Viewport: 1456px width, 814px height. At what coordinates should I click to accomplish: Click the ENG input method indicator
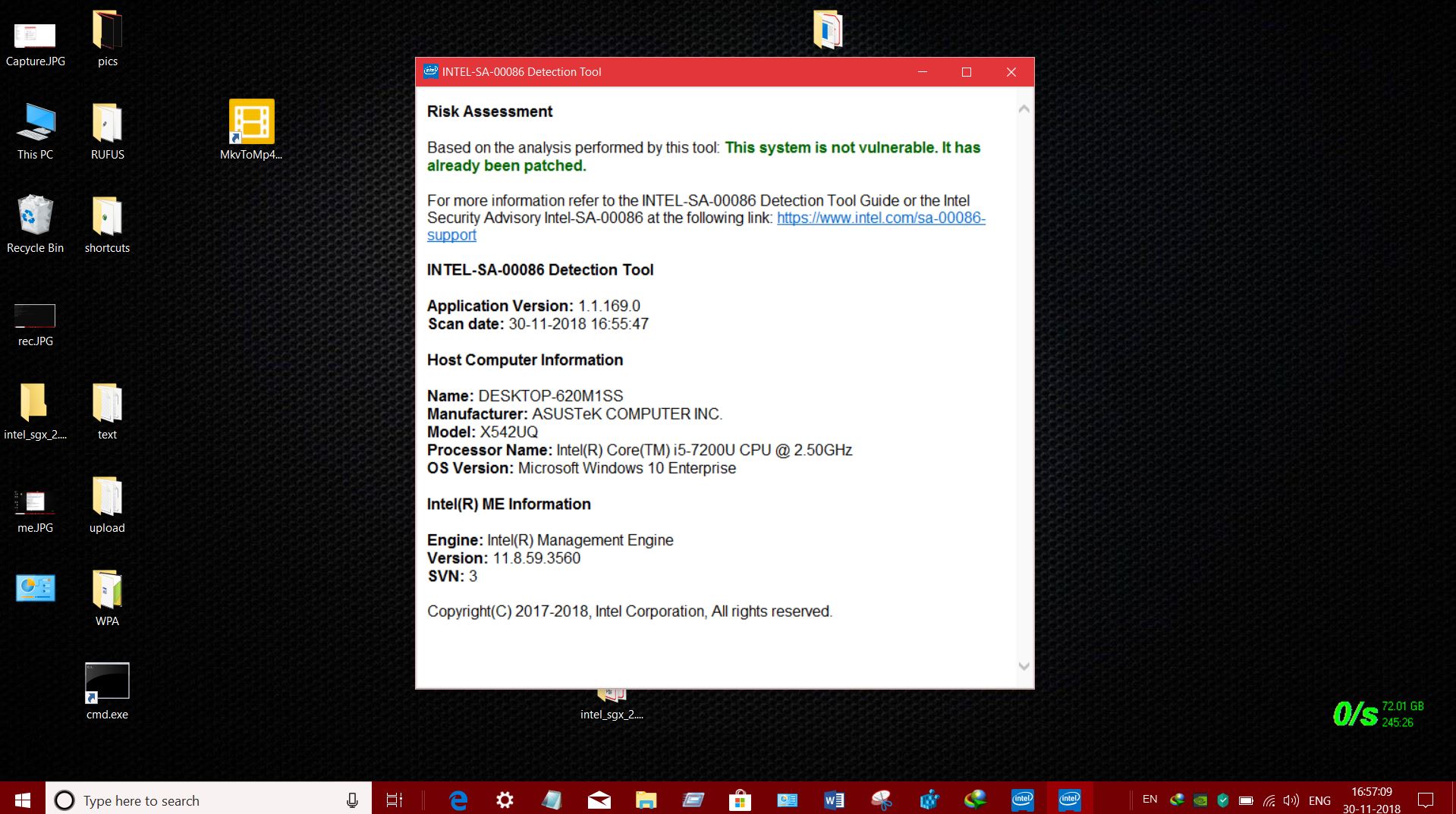click(1319, 800)
